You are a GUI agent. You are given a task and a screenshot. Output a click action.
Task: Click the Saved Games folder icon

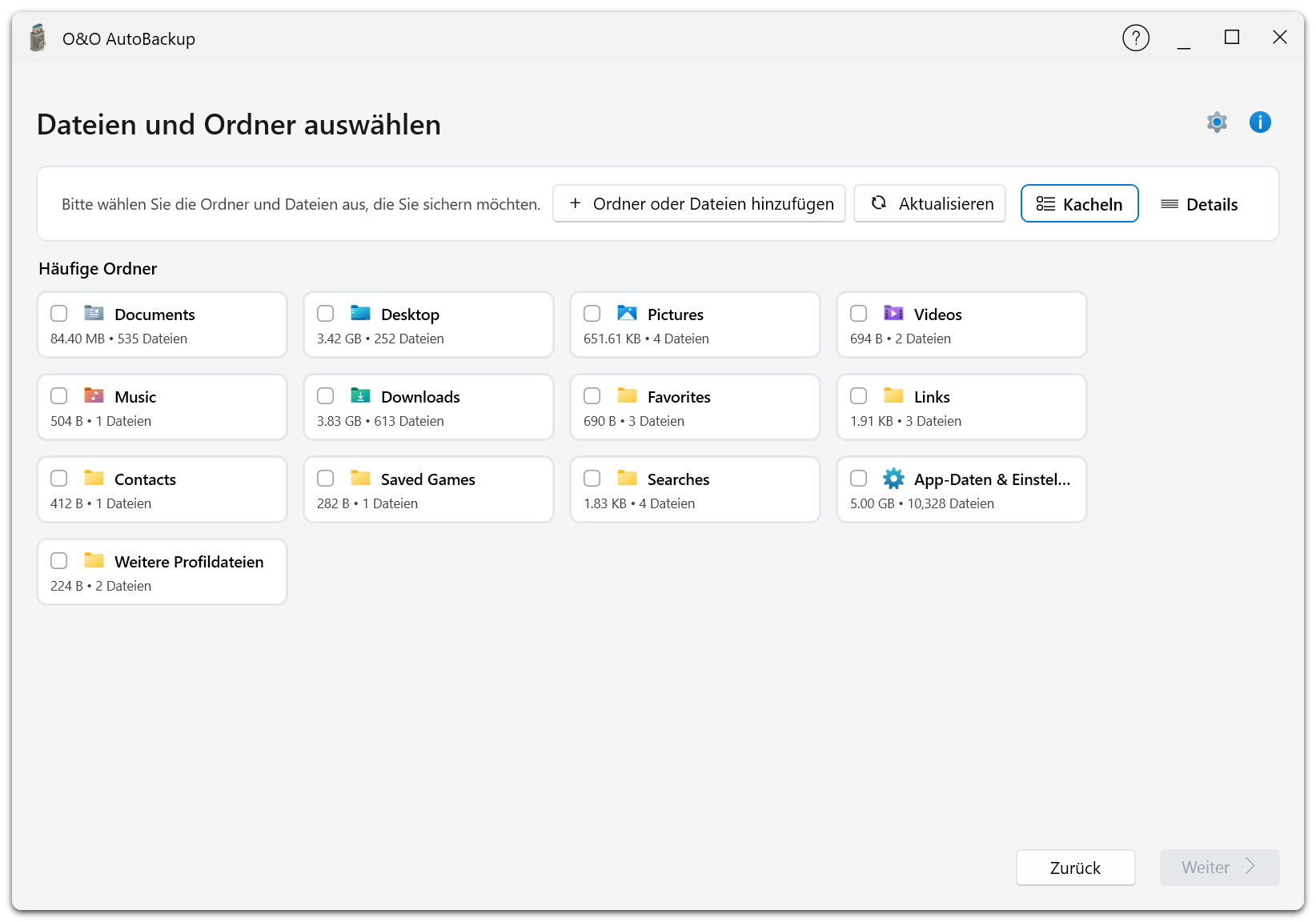coord(360,478)
